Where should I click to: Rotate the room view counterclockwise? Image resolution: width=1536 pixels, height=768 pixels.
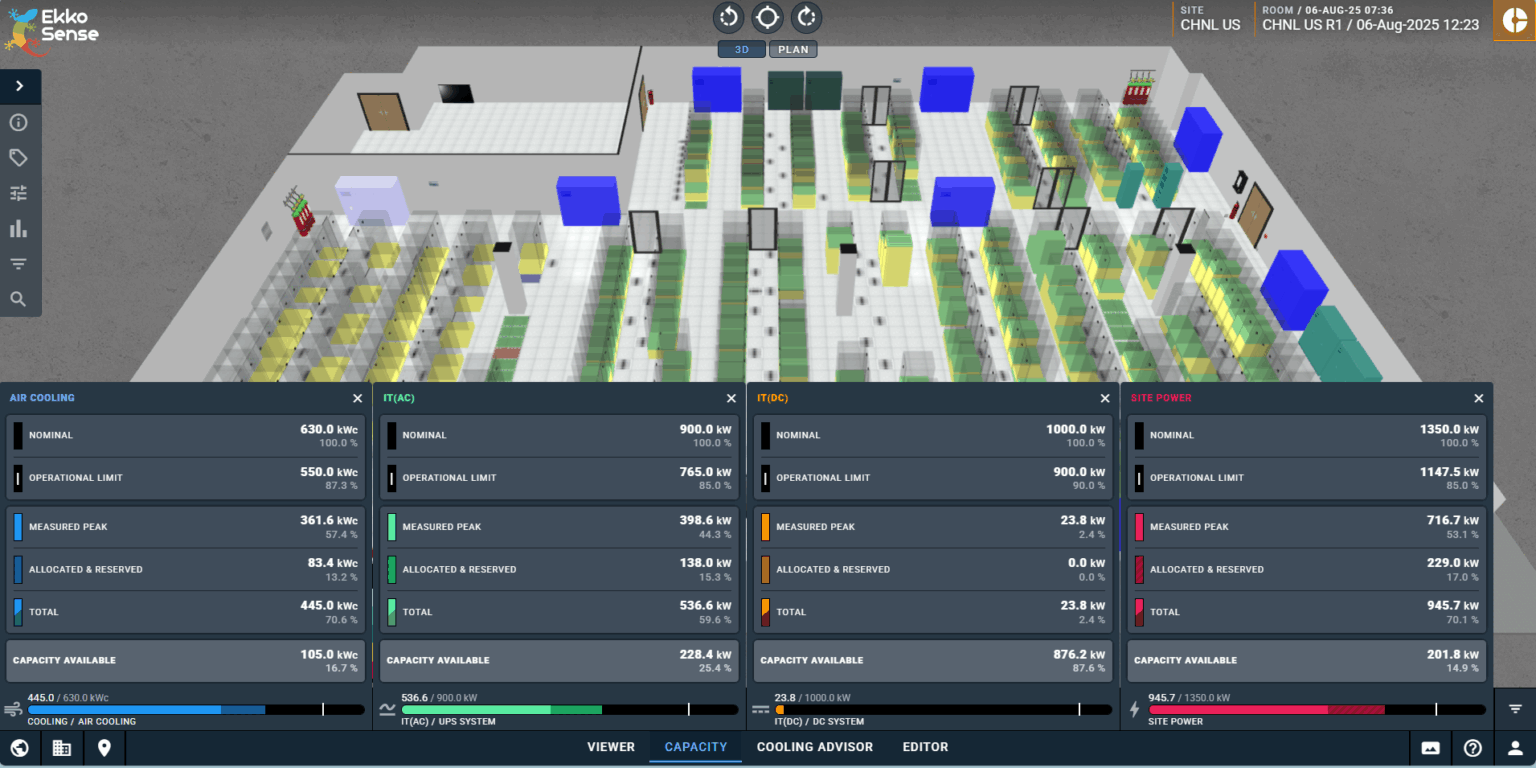pyautogui.click(x=728, y=17)
